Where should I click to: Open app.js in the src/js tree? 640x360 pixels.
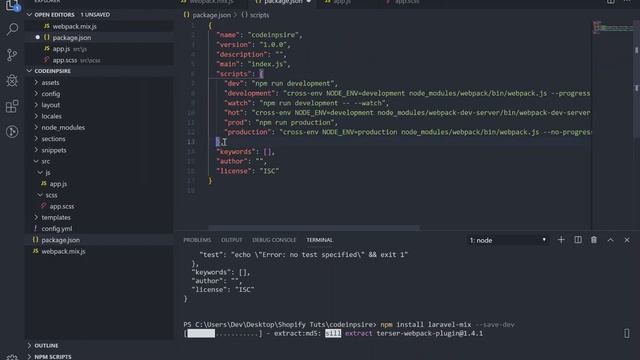pos(98,184)
